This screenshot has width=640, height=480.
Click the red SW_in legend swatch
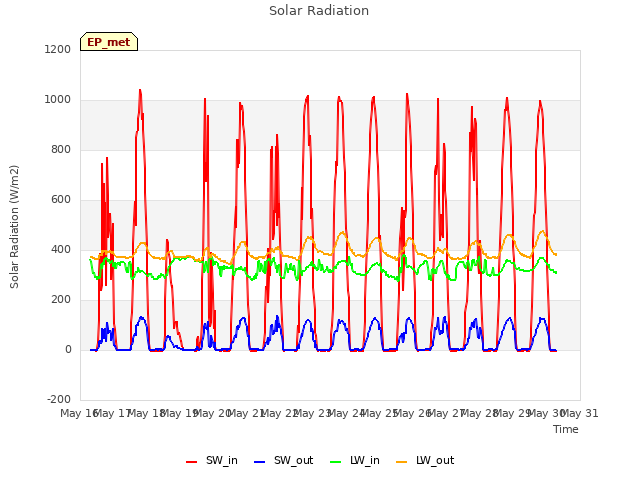click(191, 462)
